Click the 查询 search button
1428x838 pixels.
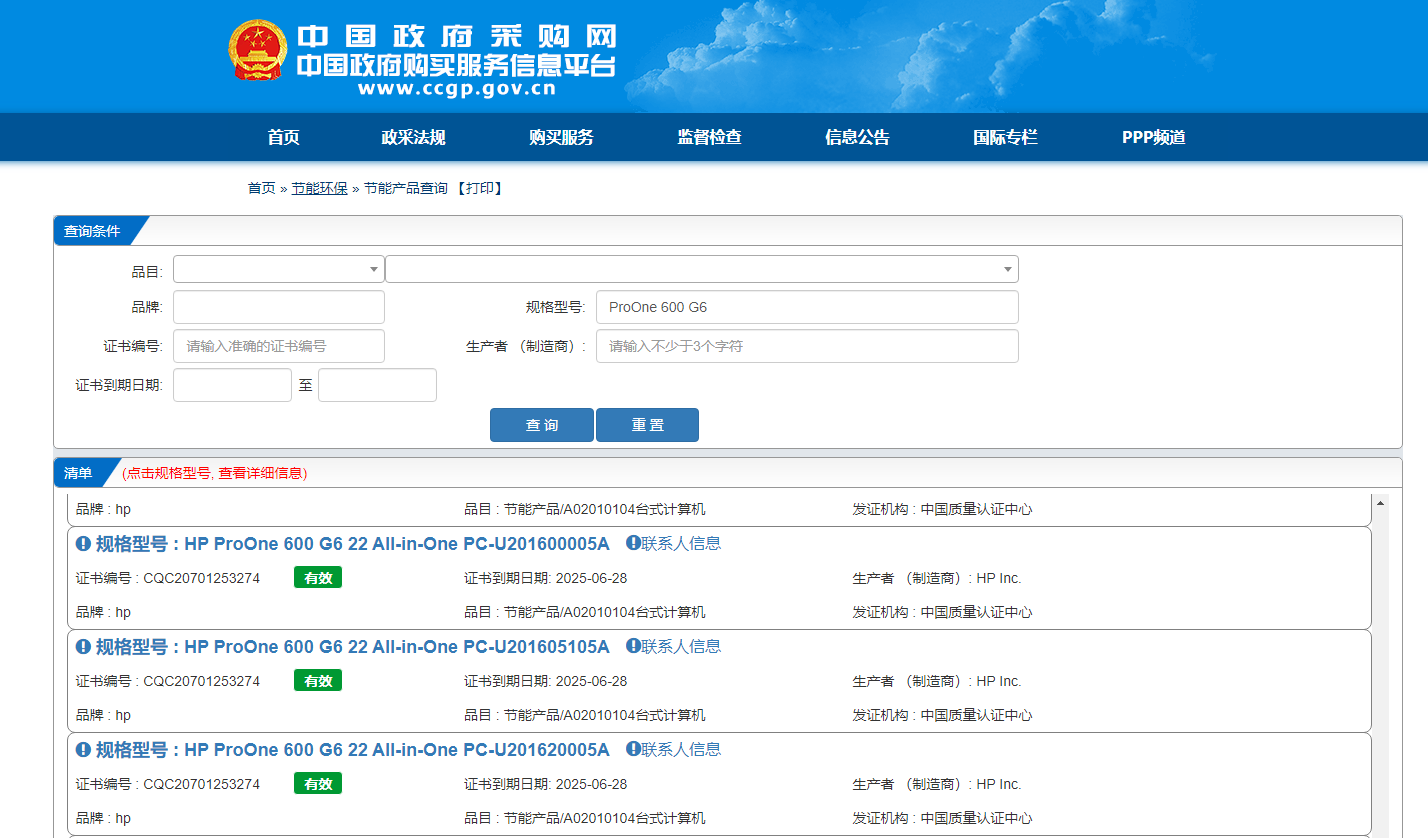(542, 425)
